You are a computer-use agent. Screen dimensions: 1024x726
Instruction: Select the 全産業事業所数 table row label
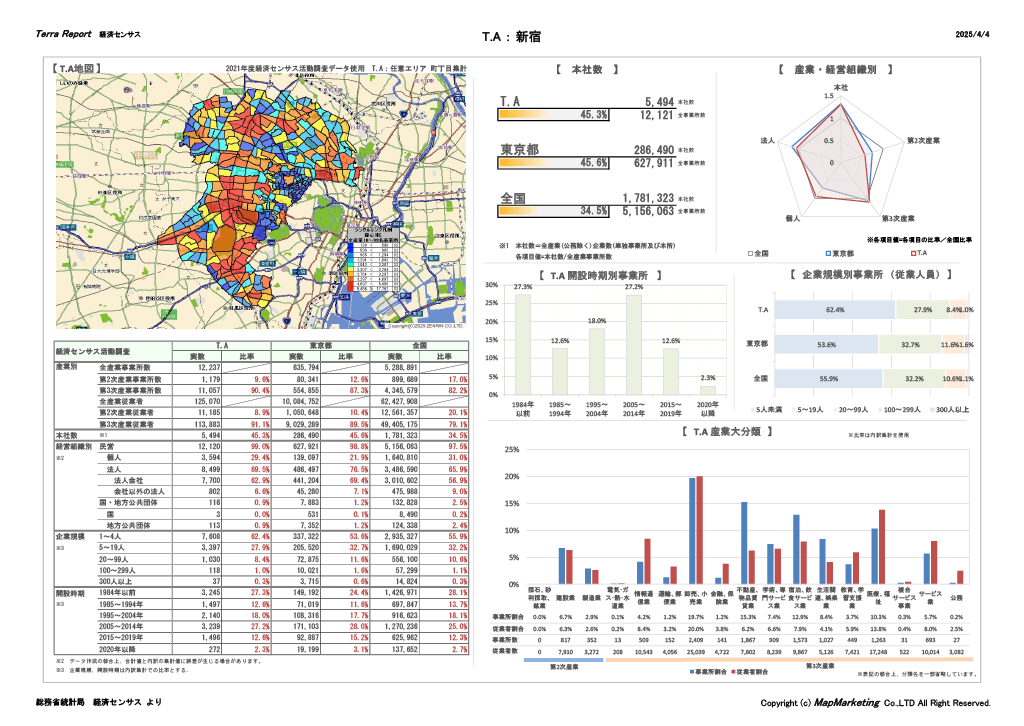[x=125, y=368]
